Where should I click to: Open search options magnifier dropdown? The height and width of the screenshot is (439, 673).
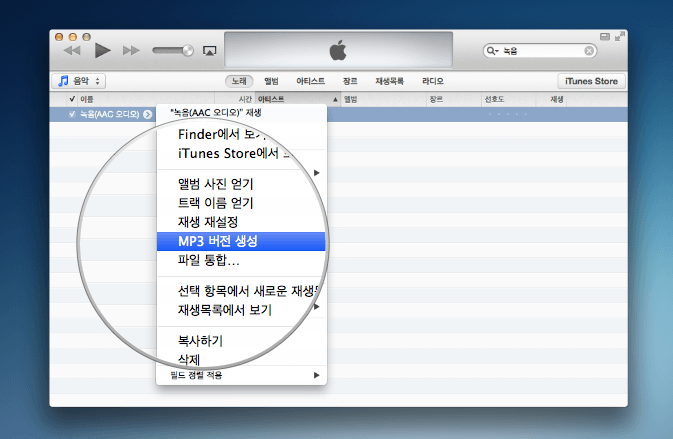coord(492,51)
